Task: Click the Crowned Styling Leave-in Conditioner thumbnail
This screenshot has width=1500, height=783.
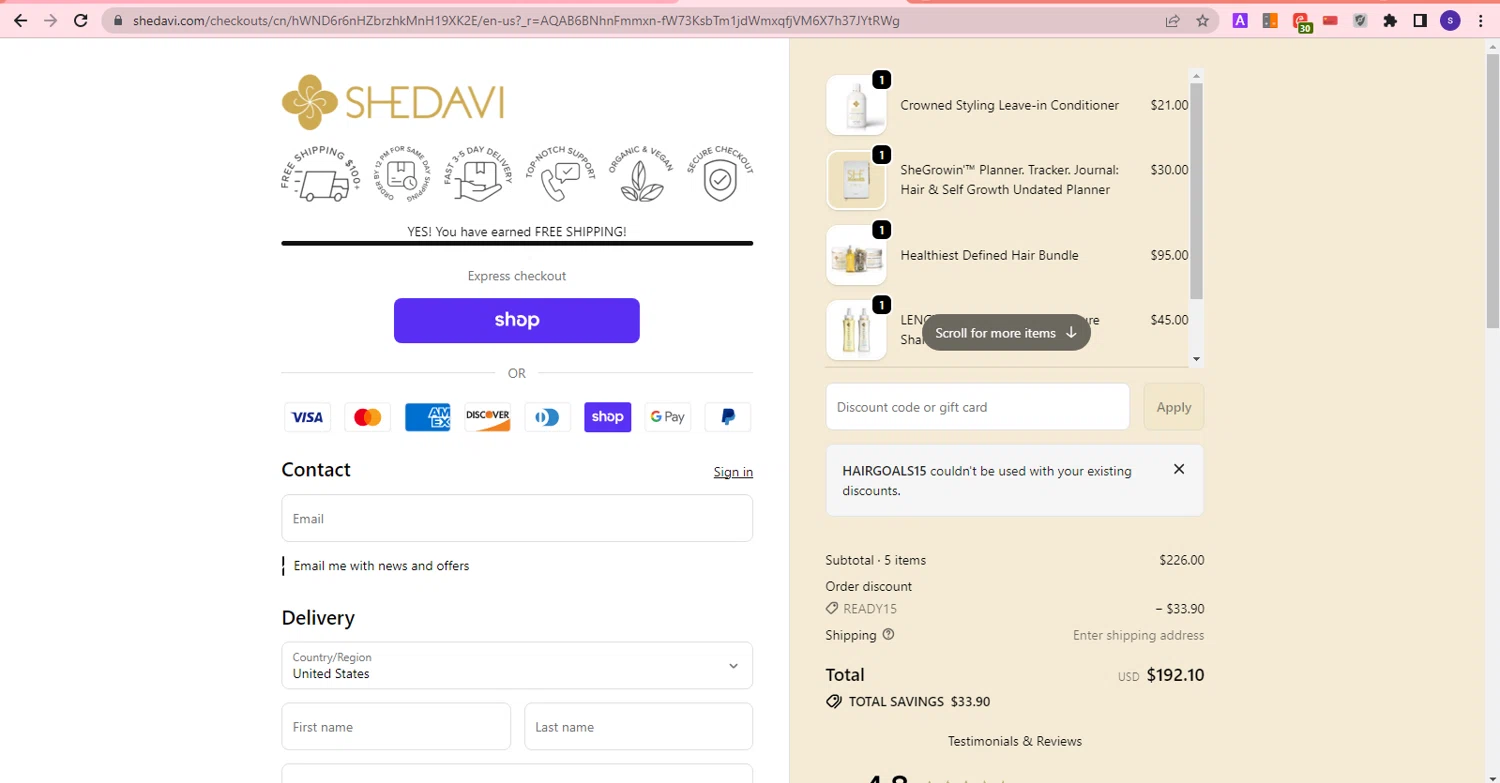Action: tap(856, 105)
